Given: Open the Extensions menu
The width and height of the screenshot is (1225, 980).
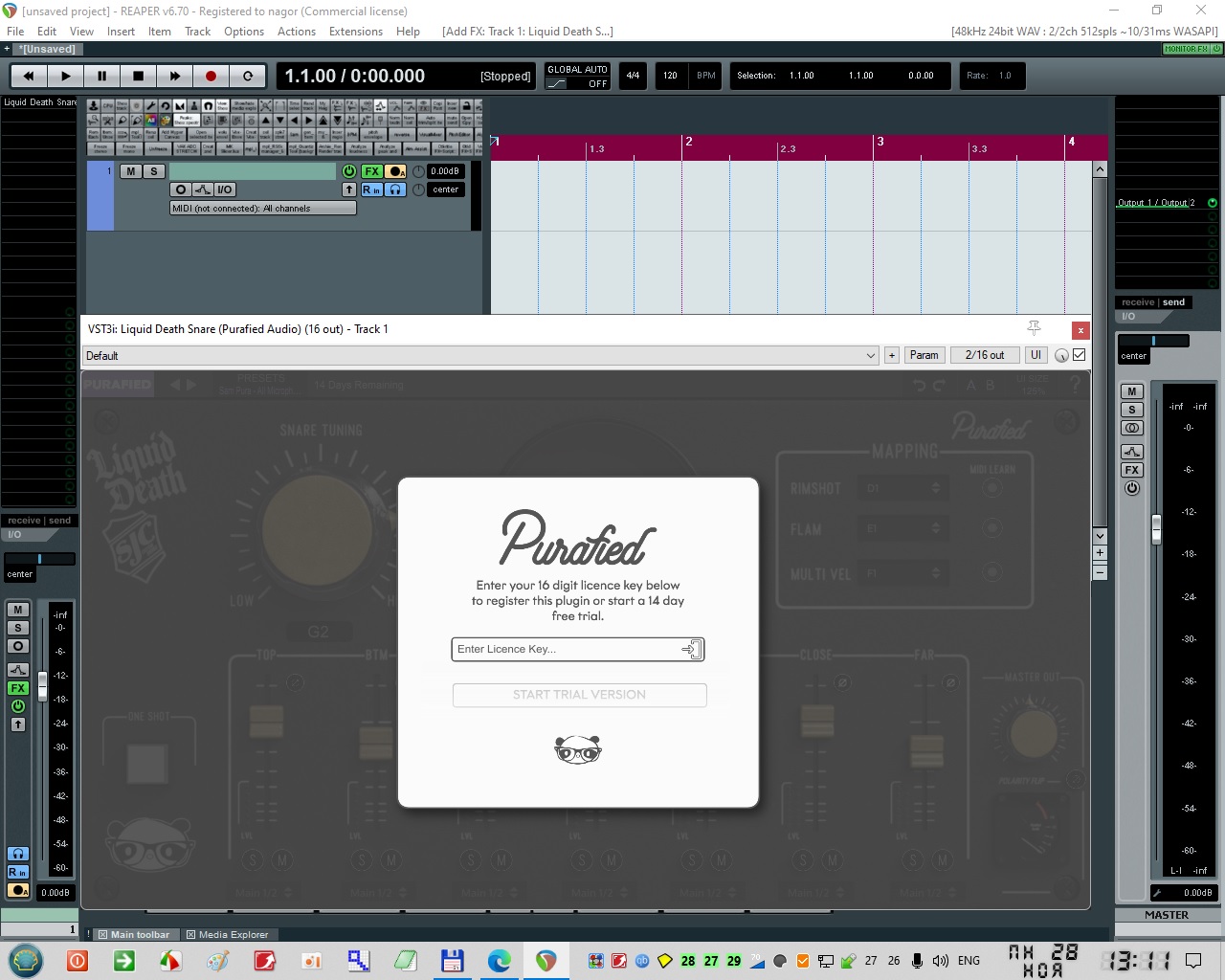Looking at the screenshot, I should click(x=356, y=32).
